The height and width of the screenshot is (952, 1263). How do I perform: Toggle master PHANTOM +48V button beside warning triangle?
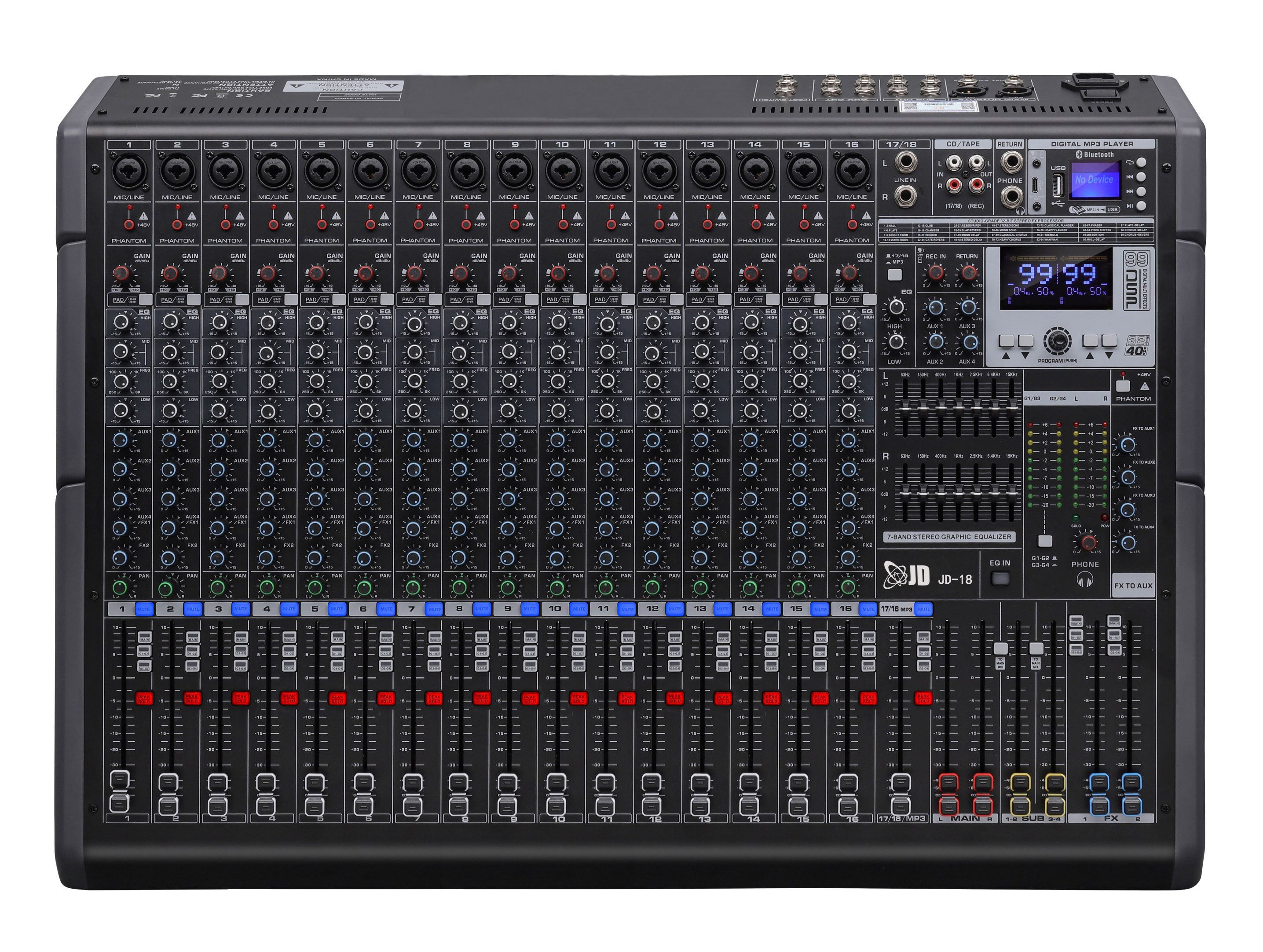[x=1123, y=385]
